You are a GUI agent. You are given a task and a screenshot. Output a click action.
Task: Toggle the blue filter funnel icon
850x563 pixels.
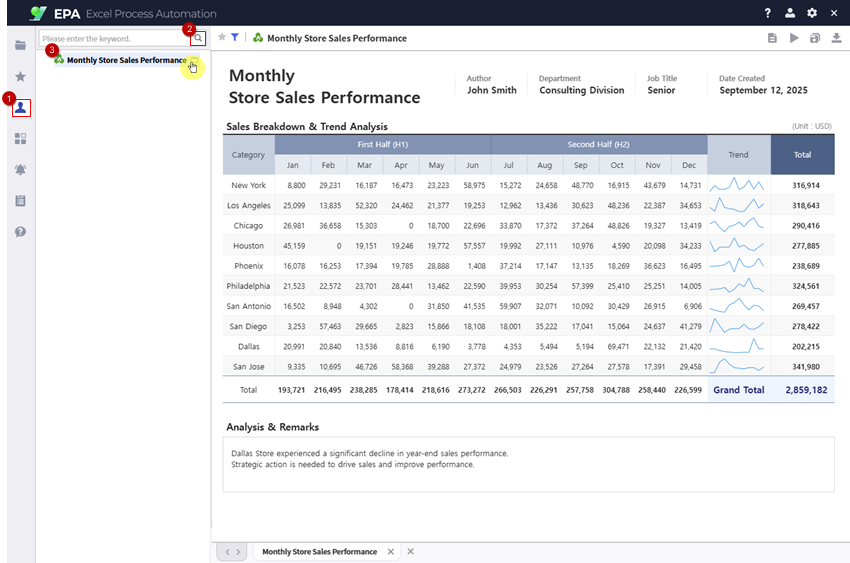(235, 38)
